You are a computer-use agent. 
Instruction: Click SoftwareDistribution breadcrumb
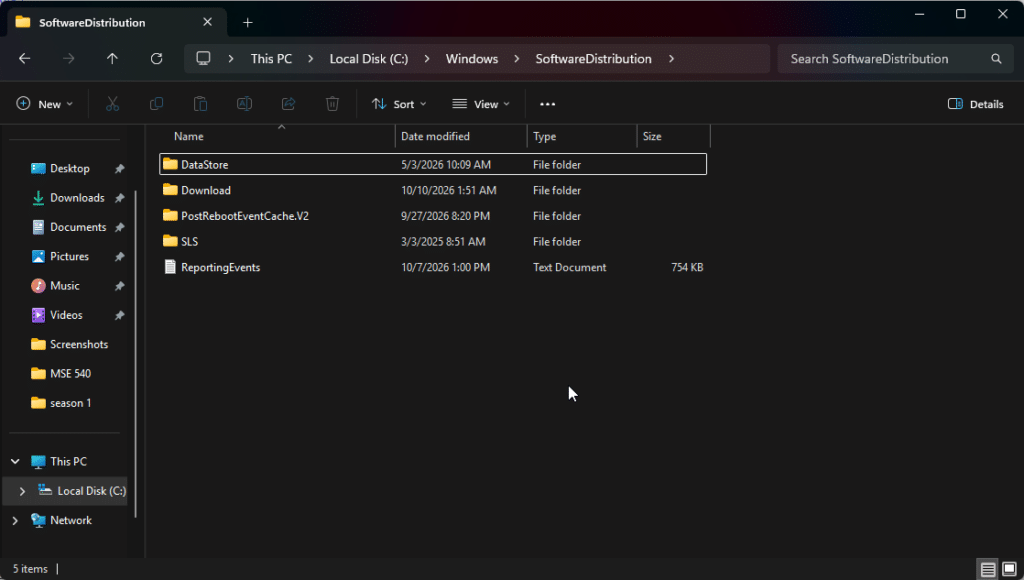594,59
